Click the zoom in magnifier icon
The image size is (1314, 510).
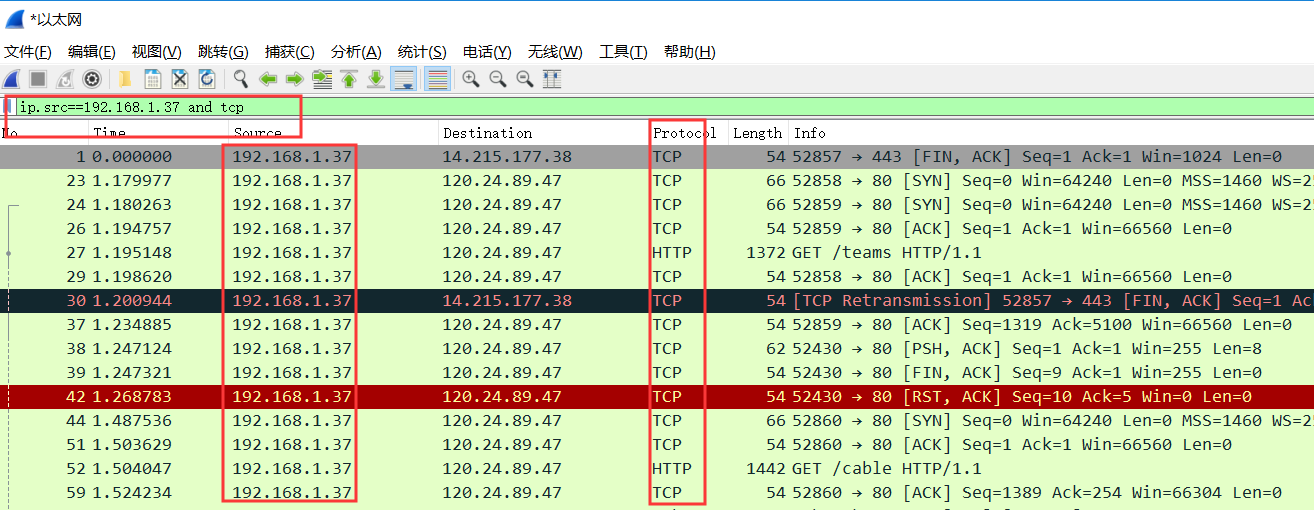coord(470,79)
